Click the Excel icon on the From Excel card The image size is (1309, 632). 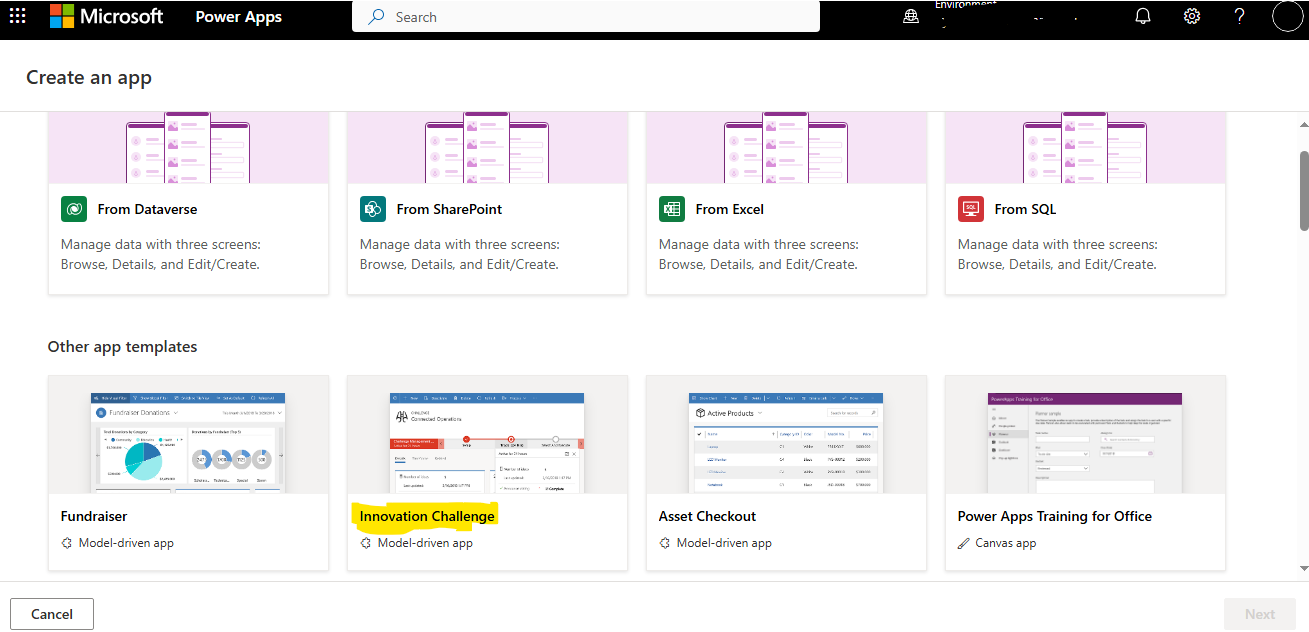pyautogui.click(x=671, y=209)
